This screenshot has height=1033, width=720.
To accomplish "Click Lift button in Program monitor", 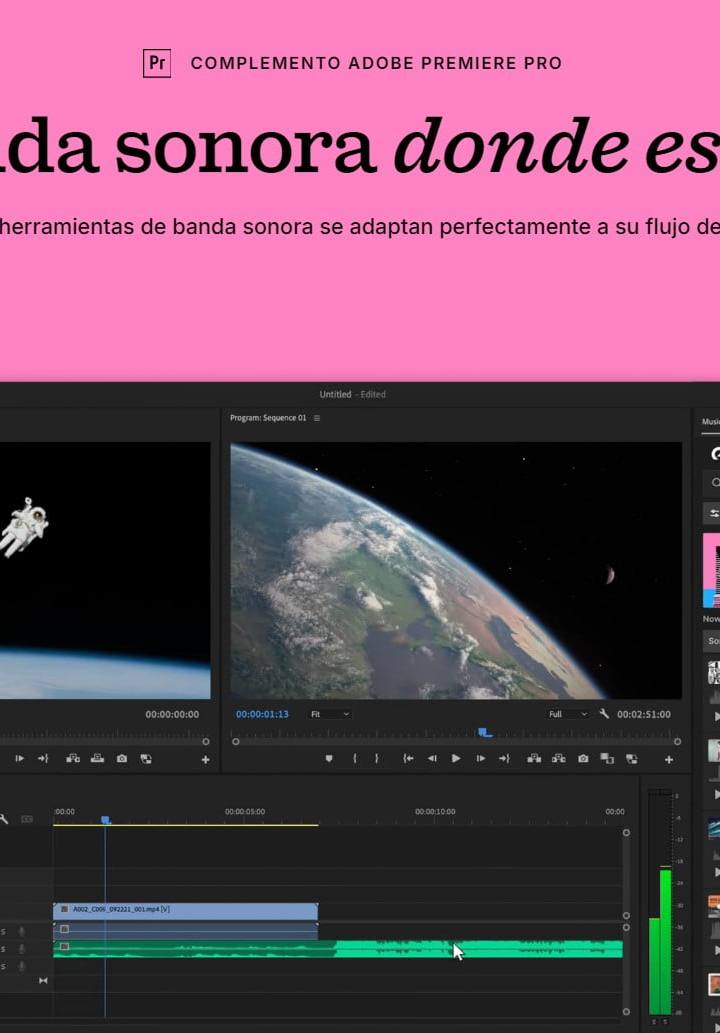I will point(534,759).
